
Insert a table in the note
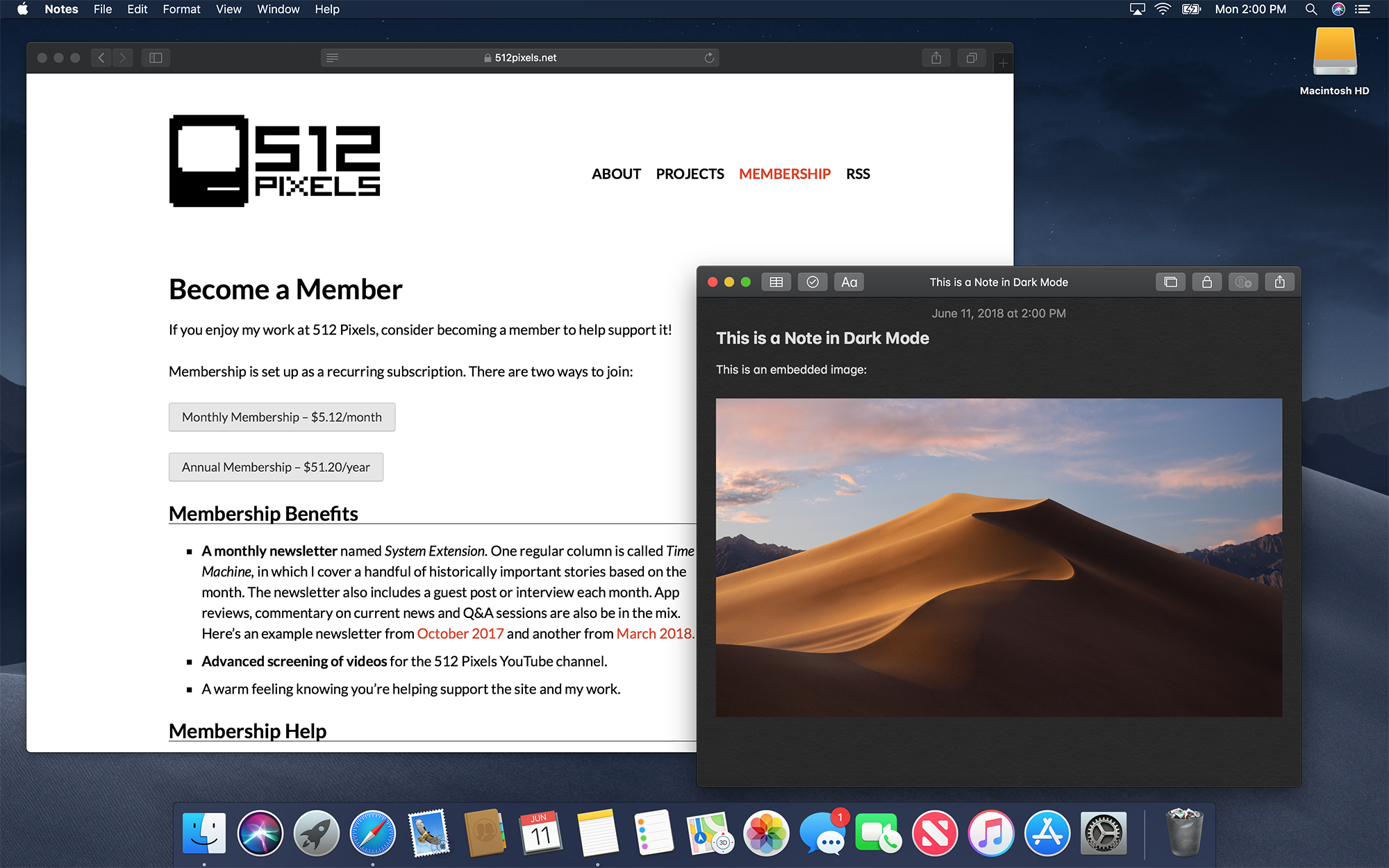[776, 282]
